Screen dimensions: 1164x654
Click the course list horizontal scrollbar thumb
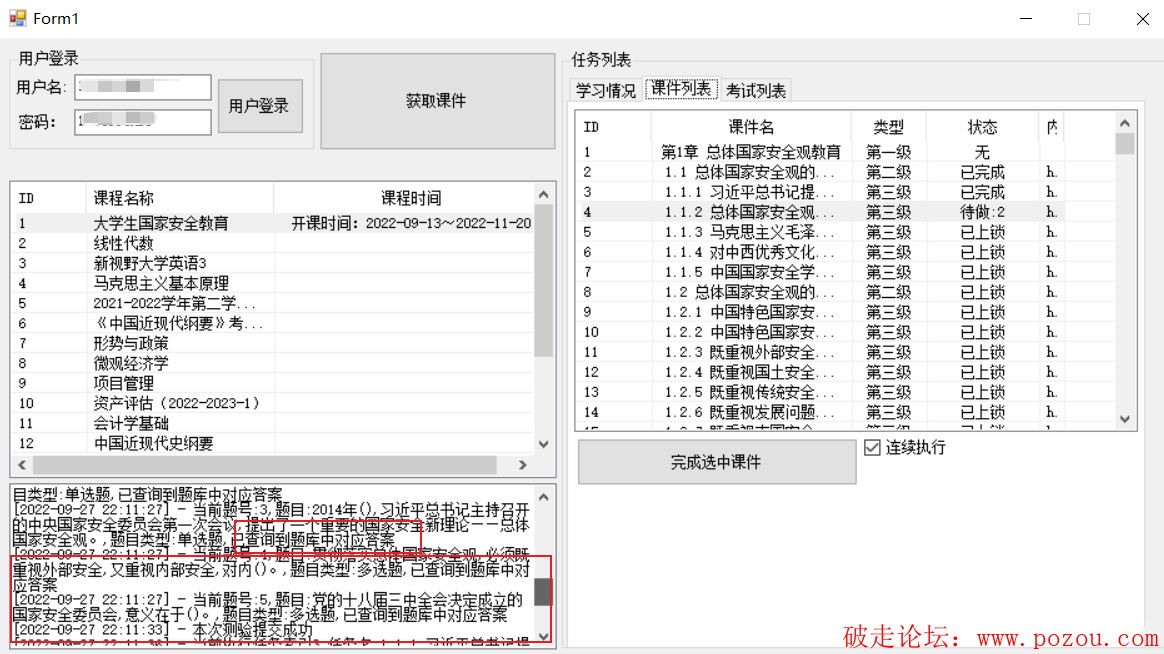[264, 465]
